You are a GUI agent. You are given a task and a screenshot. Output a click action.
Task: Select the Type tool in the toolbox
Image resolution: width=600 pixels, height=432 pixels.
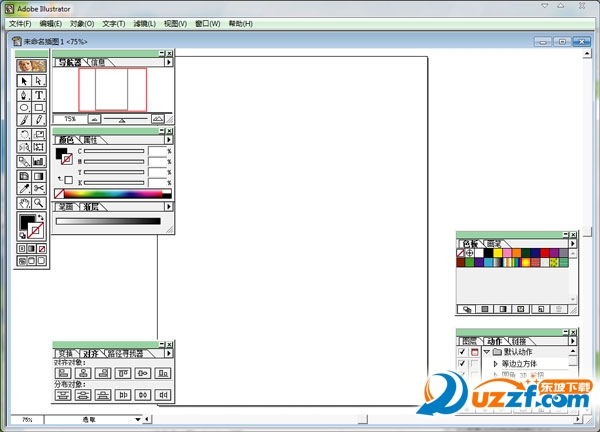click(39, 95)
